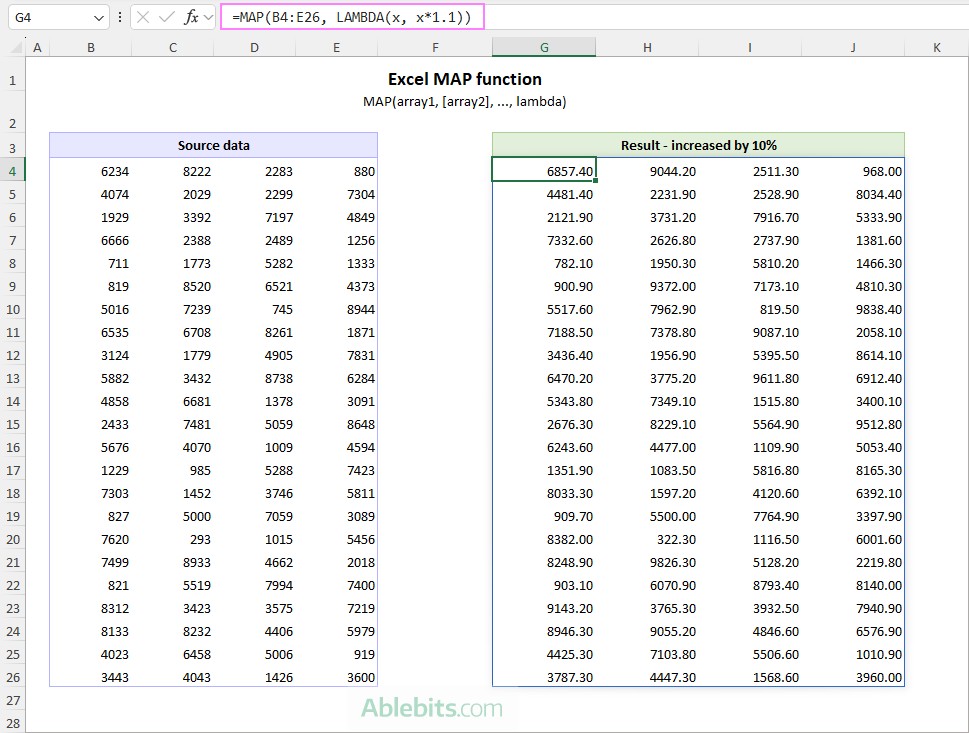Select cell containing 1871

[x=337, y=333]
